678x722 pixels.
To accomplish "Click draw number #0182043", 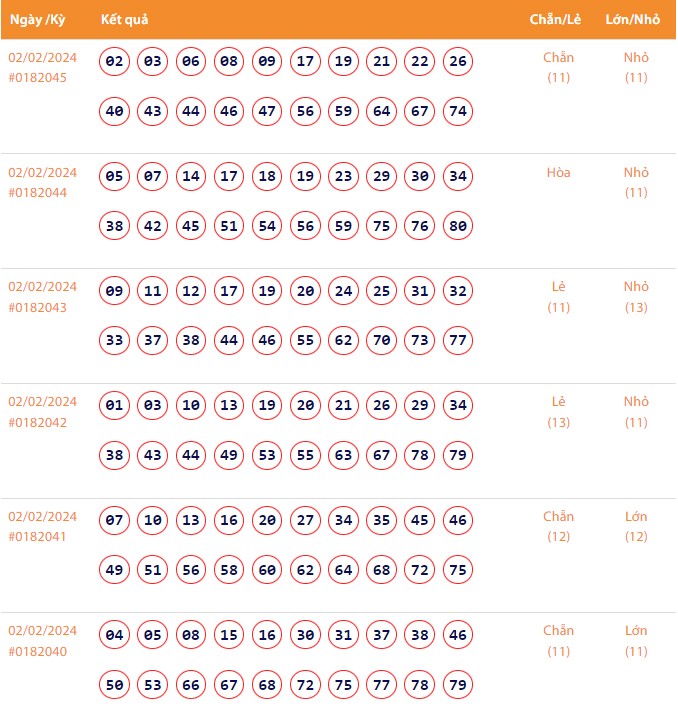I will click(38, 307).
